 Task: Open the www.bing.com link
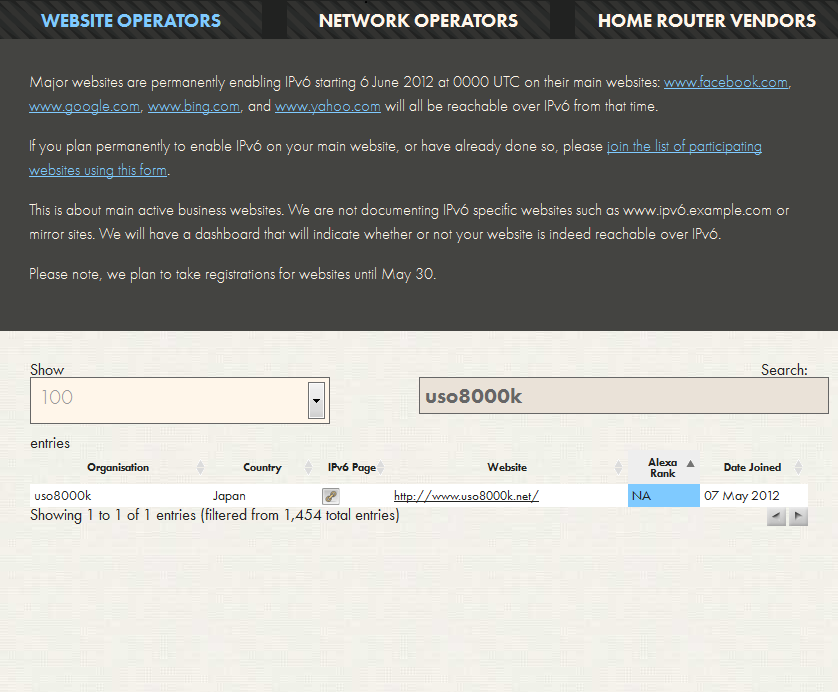point(194,107)
